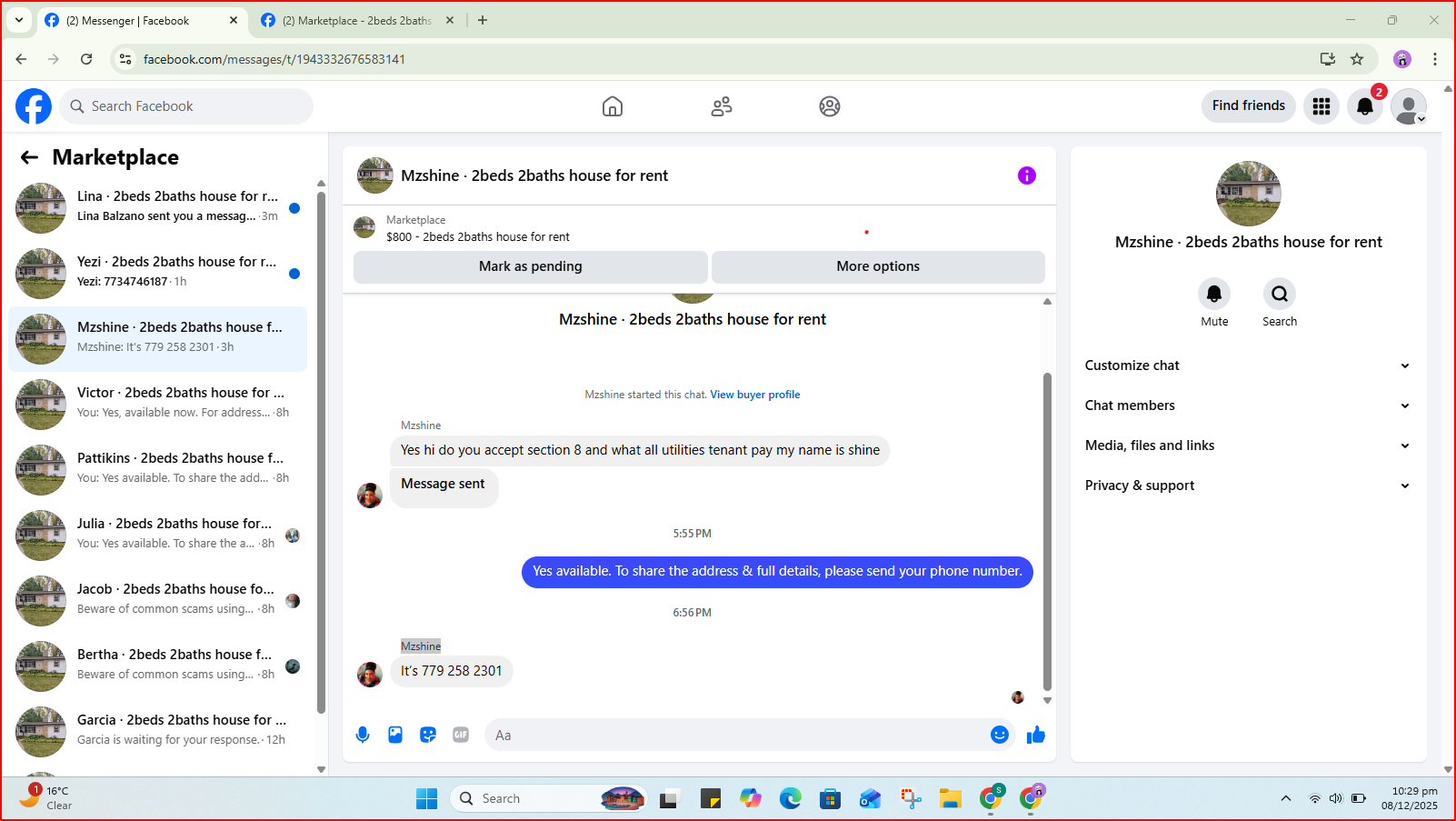Open a new Chrome tab
Image resolution: width=1456 pixels, height=821 pixels.
[483, 20]
